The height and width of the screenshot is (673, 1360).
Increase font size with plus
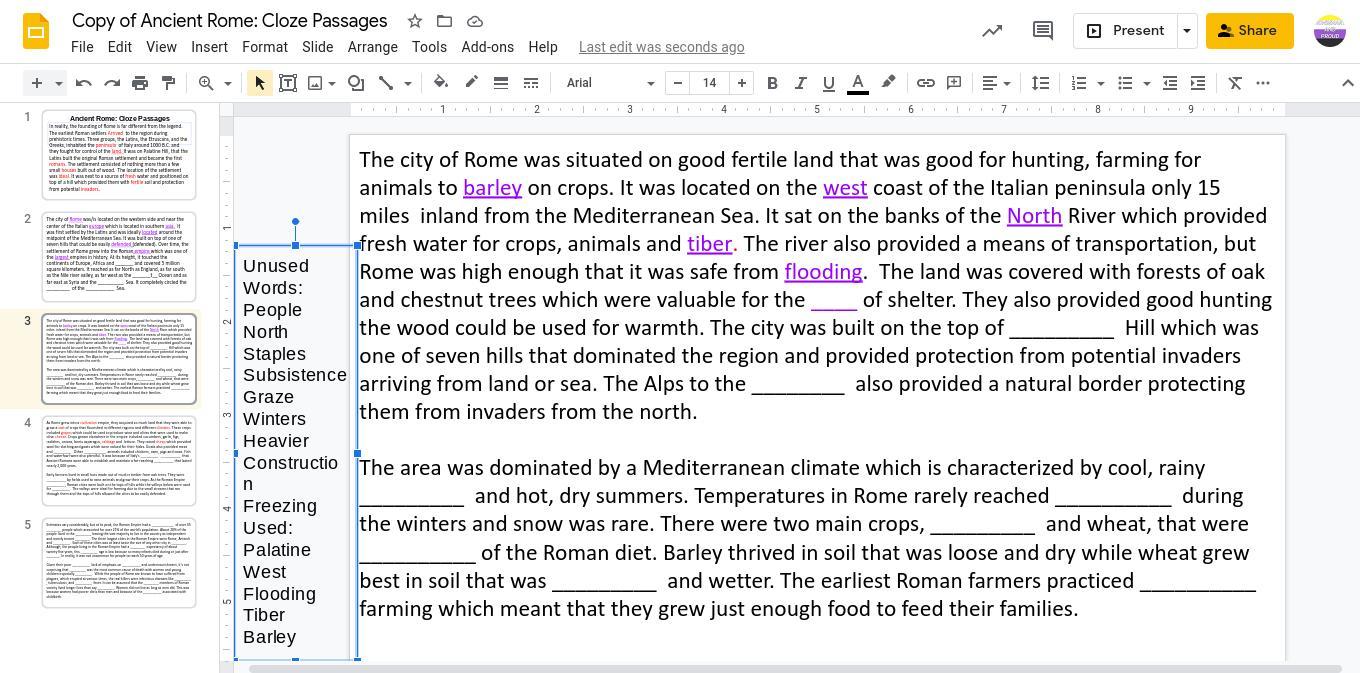pos(742,83)
